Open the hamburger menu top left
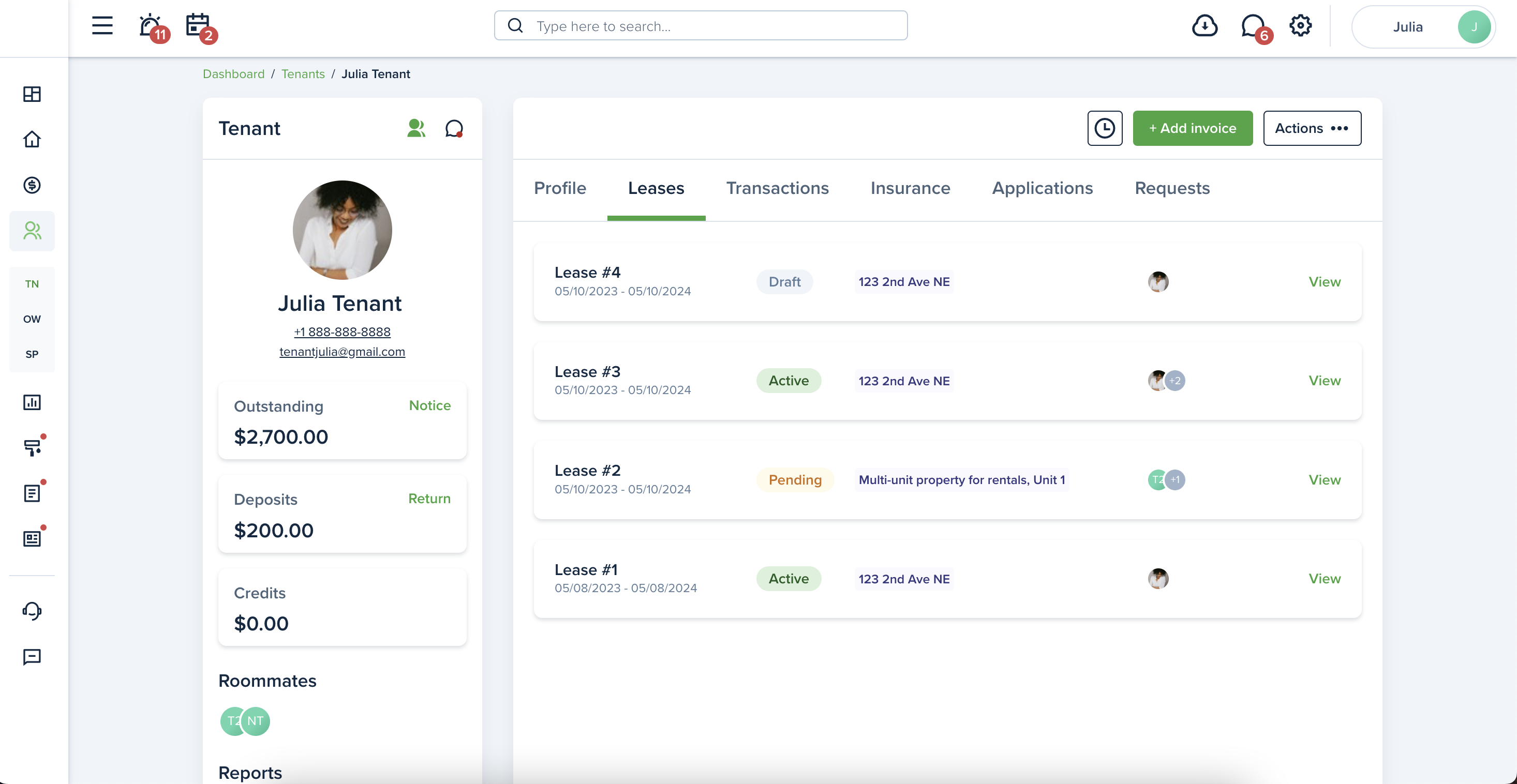The height and width of the screenshot is (784, 1517). click(x=102, y=26)
